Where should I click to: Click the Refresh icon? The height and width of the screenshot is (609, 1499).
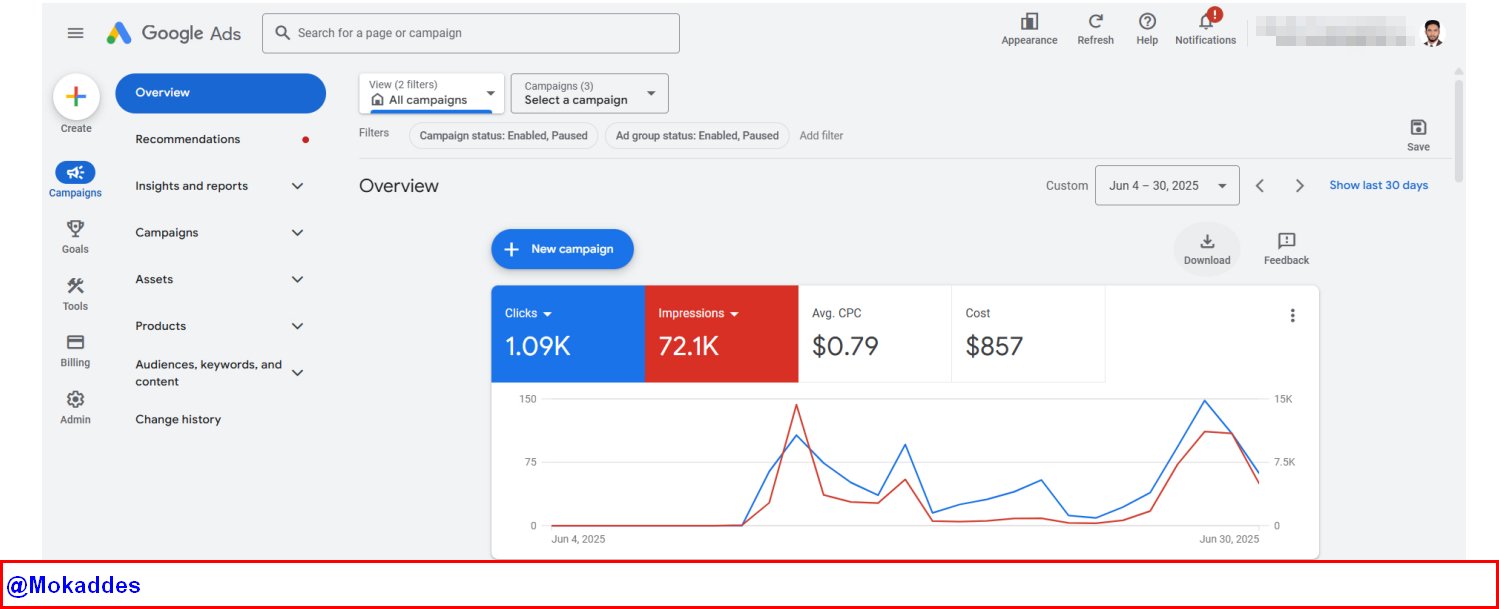pyautogui.click(x=1096, y=22)
